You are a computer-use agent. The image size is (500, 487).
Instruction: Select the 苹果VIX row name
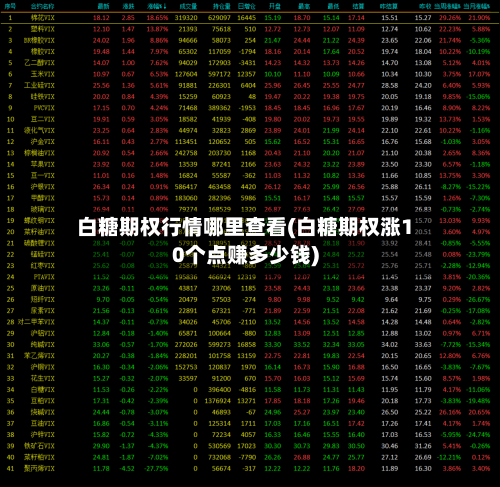point(43,164)
